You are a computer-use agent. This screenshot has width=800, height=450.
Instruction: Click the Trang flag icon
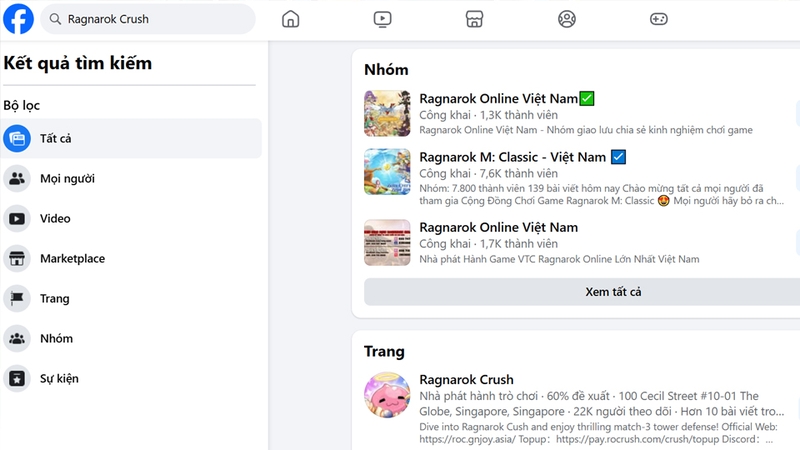[x=17, y=298]
